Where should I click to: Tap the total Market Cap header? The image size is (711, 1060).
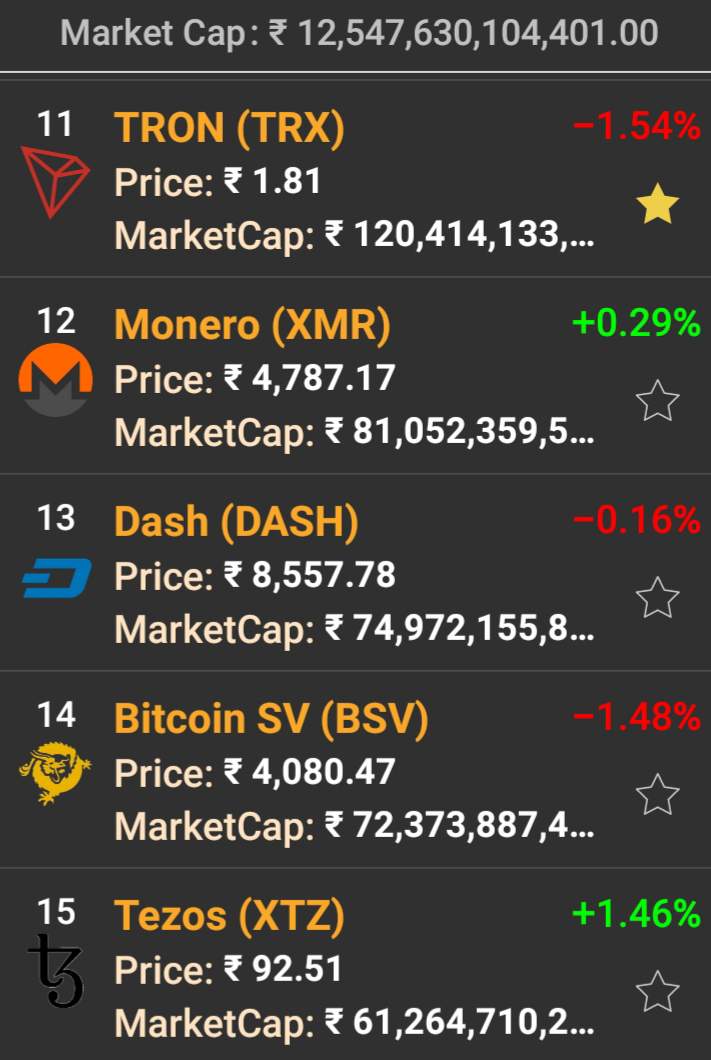358,34
